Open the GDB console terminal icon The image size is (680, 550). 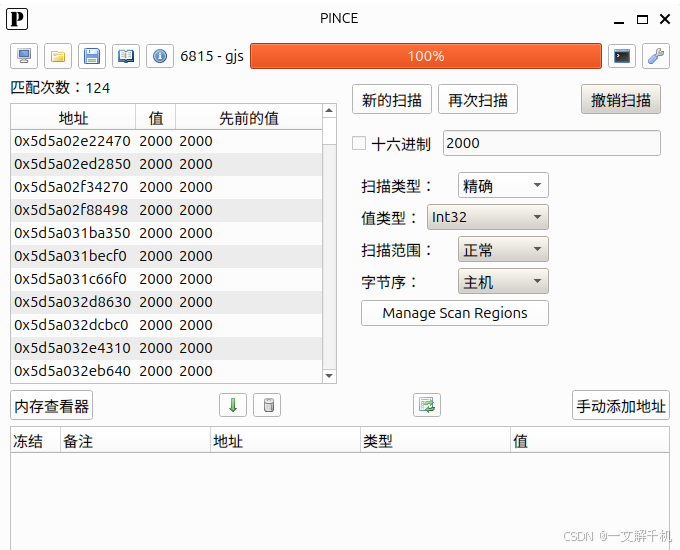point(622,56)
